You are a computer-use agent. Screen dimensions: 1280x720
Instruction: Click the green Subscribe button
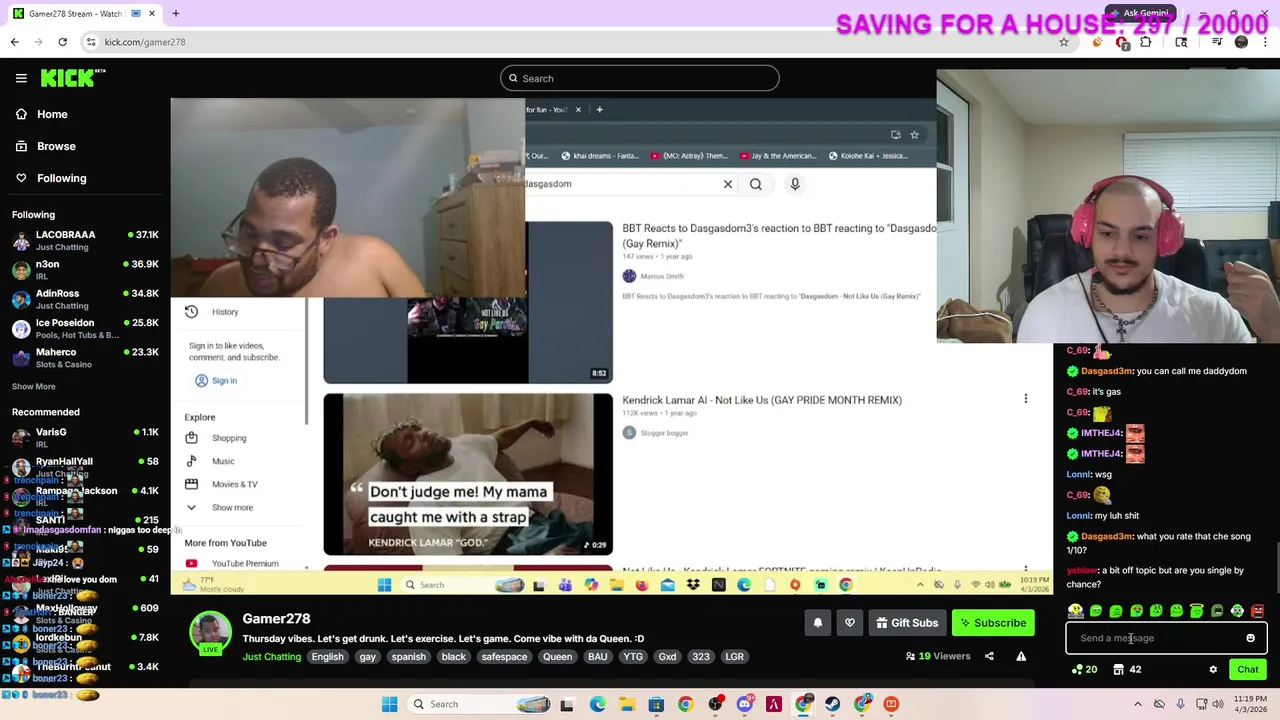[x=993, y=623]
